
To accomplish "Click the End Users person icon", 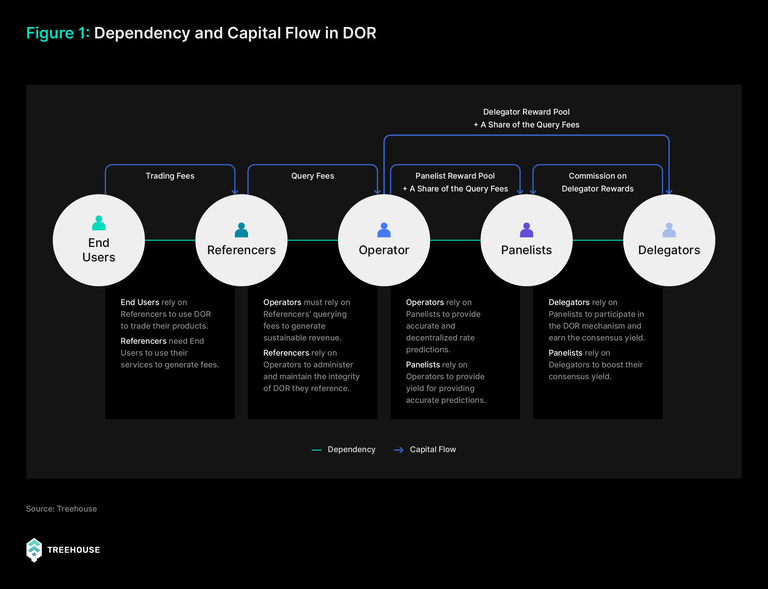I will tap(99, 223).
